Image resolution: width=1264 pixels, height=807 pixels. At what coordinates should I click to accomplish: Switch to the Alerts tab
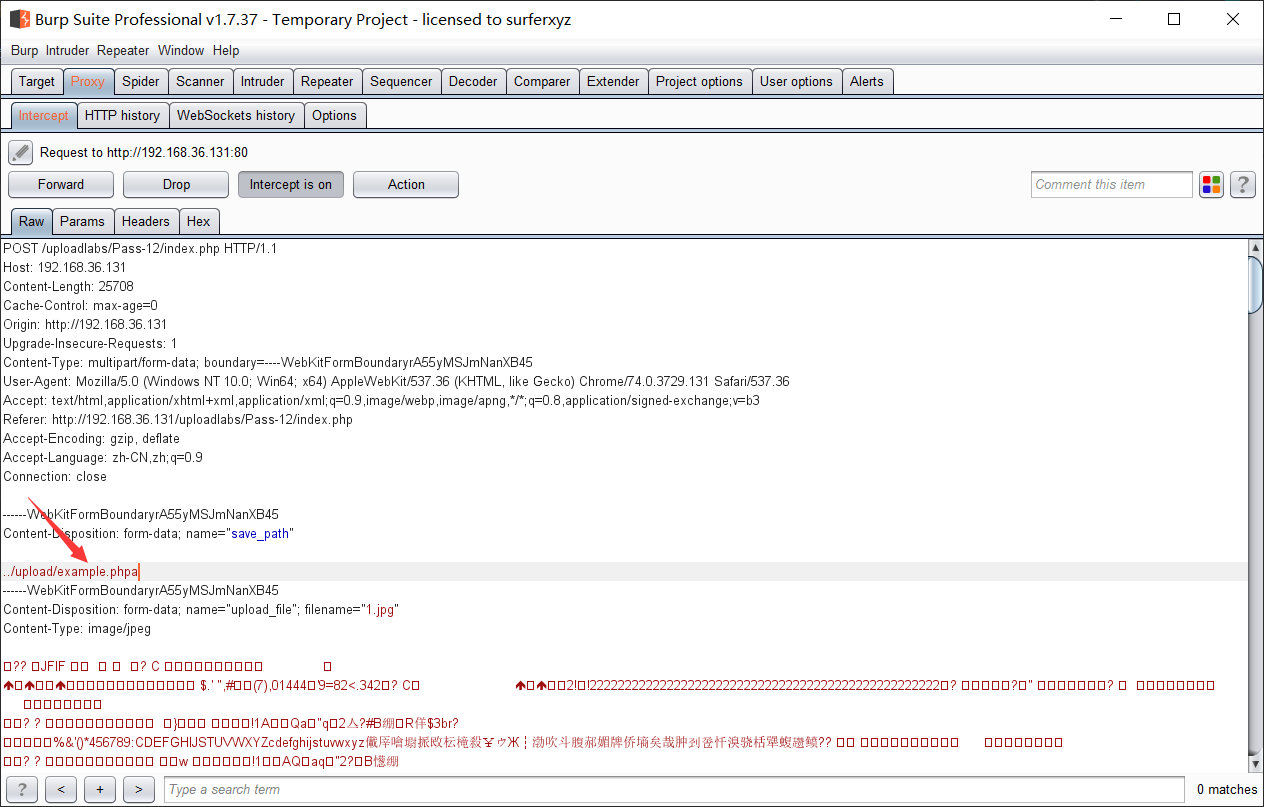867,81
